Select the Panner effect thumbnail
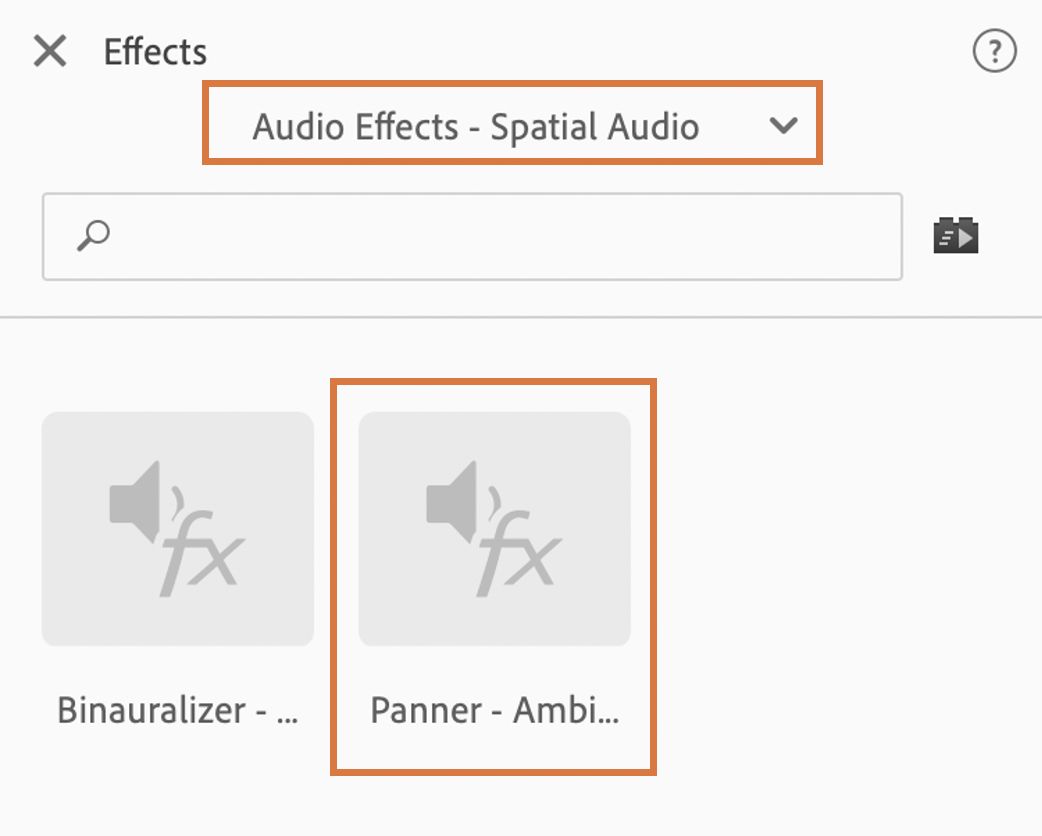Viewport: 1042px width, 836px height. [x=494, y=528]
